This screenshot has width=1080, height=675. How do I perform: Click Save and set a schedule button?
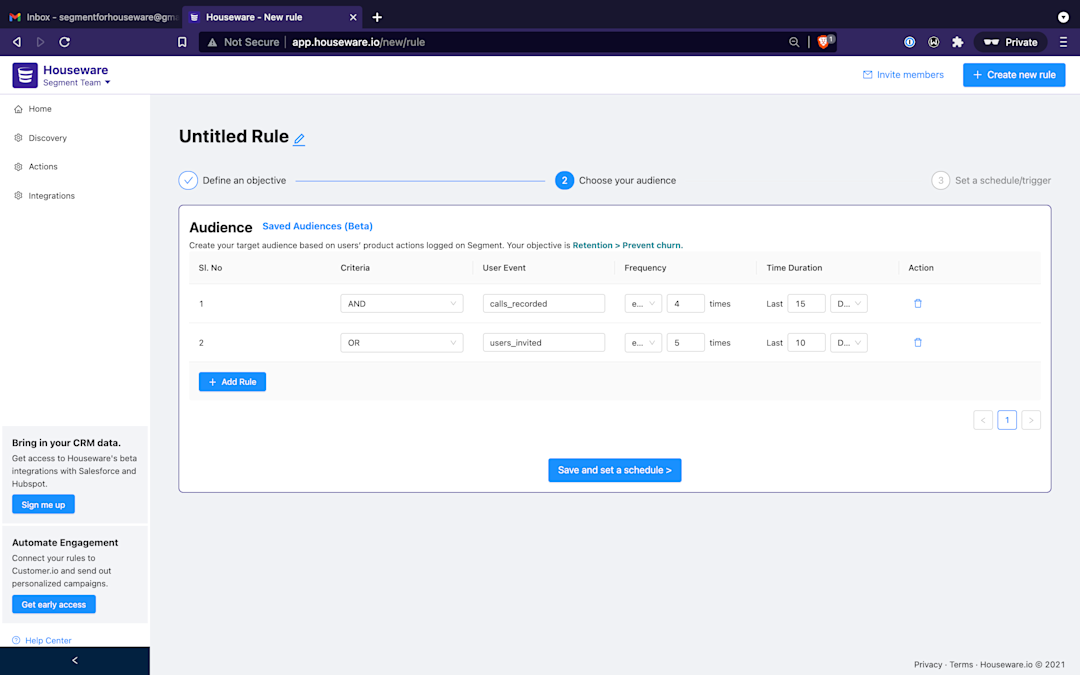pos(614,470)
